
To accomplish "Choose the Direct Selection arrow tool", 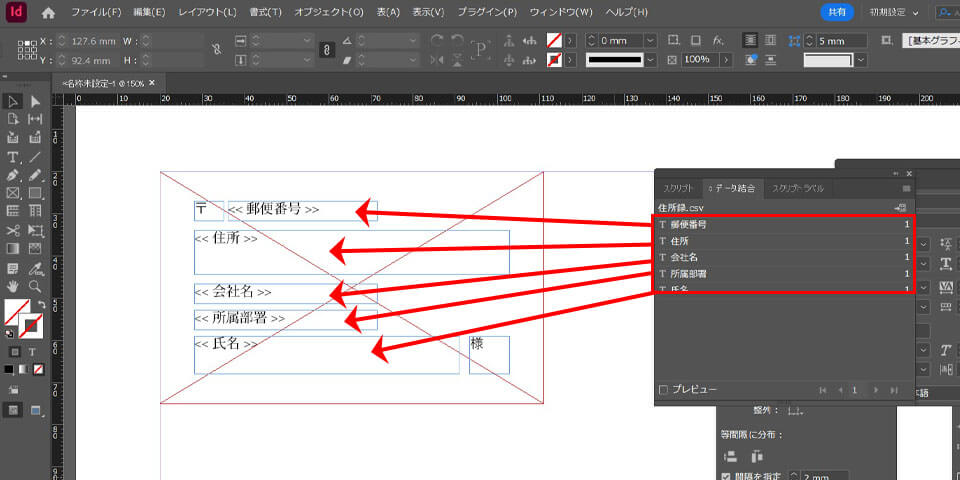I will pos(35,101).
